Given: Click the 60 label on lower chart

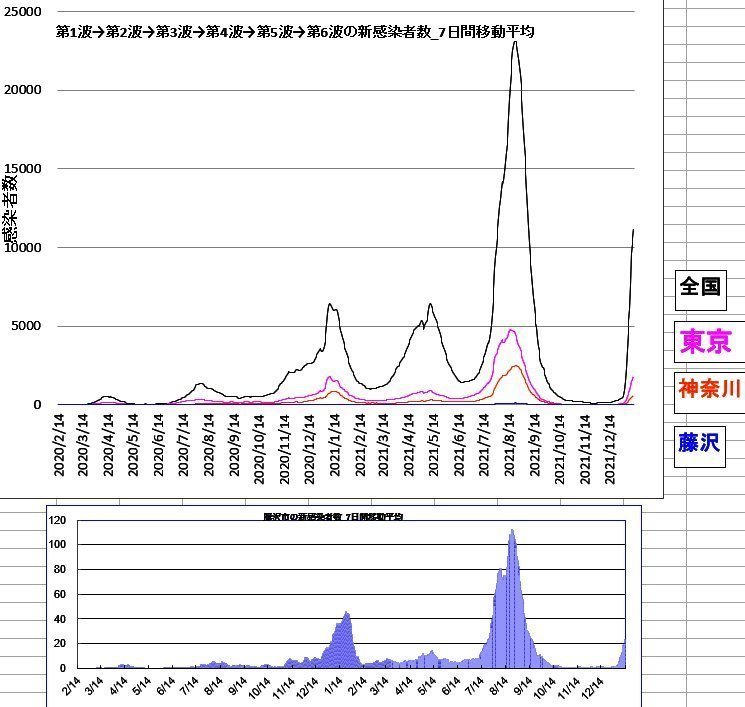Looking at the screenshot, I should click(59, 594).
